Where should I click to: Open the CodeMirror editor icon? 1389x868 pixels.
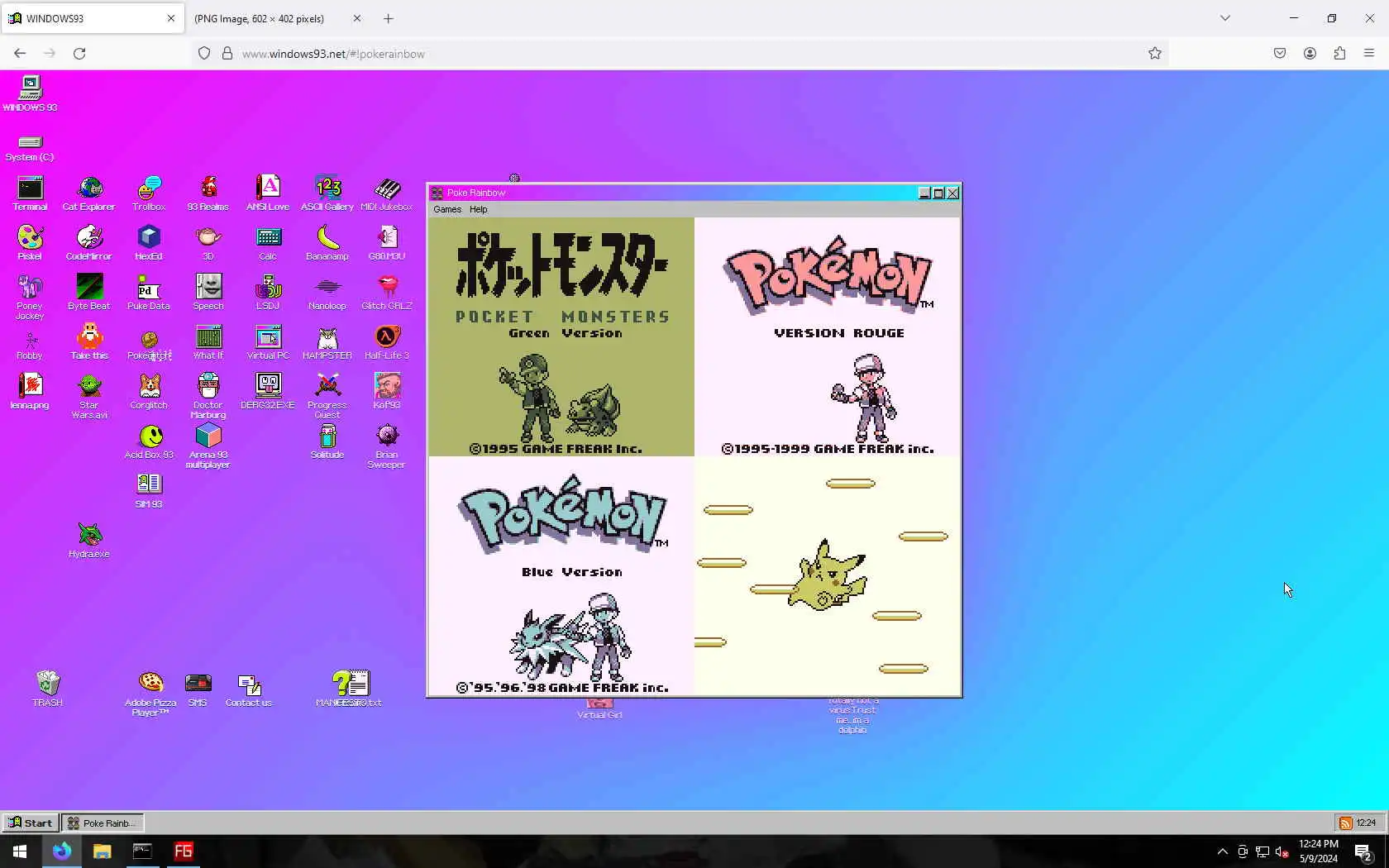(x=89, y=243)
